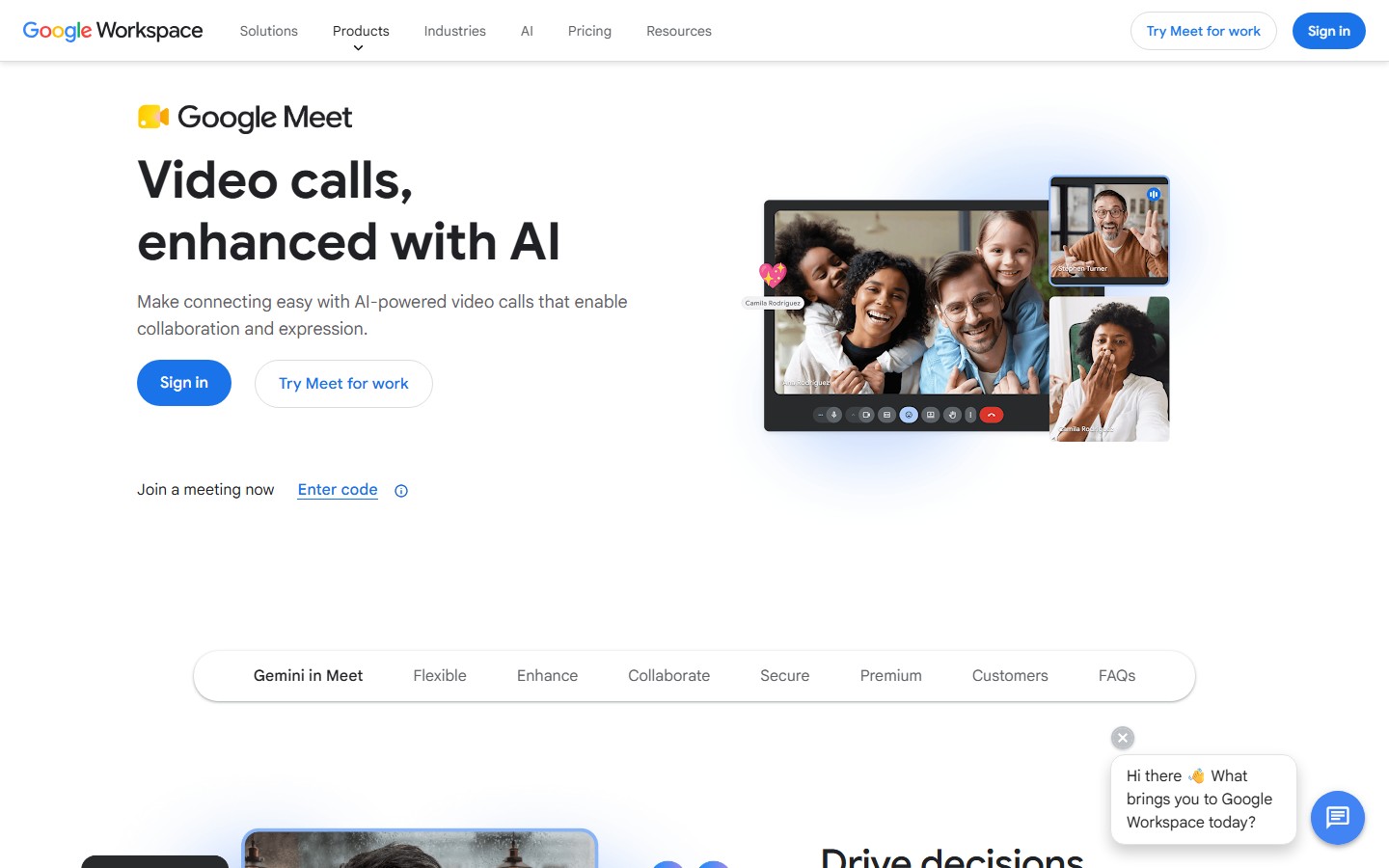
Task: Click the chat greeting message bubble
Action: tap(1203, 800)
